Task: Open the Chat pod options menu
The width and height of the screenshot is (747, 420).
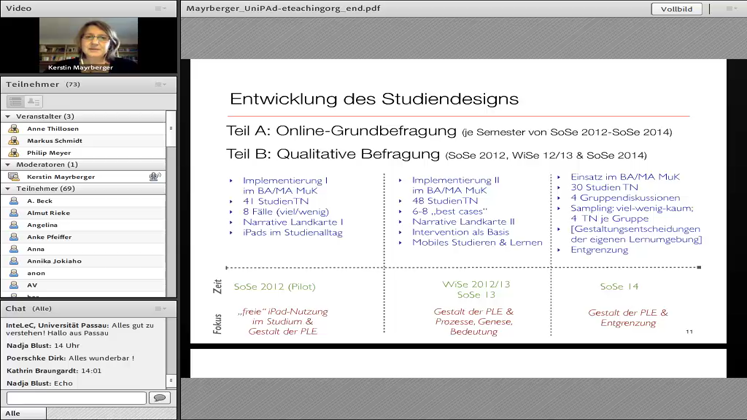Action: coord(160,309)
